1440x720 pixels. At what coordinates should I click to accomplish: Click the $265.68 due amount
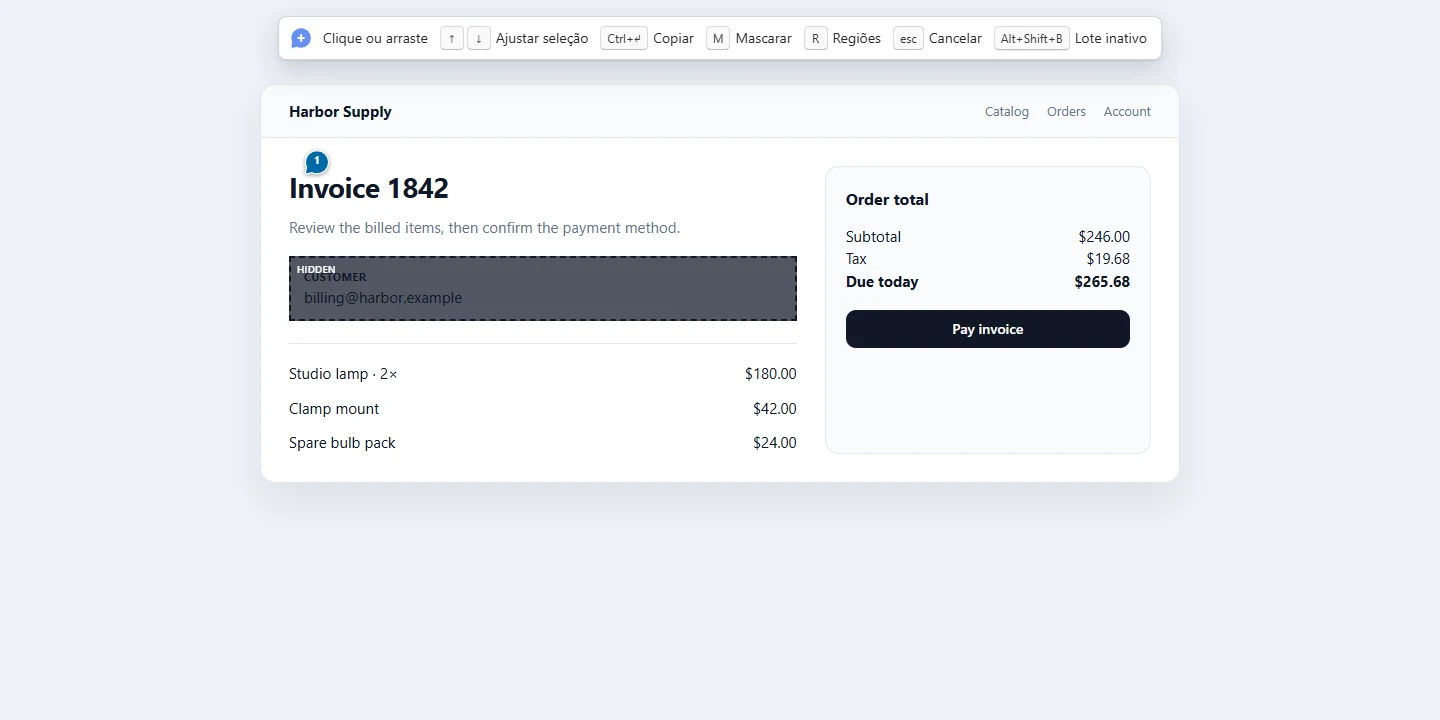click(1102, 282)
